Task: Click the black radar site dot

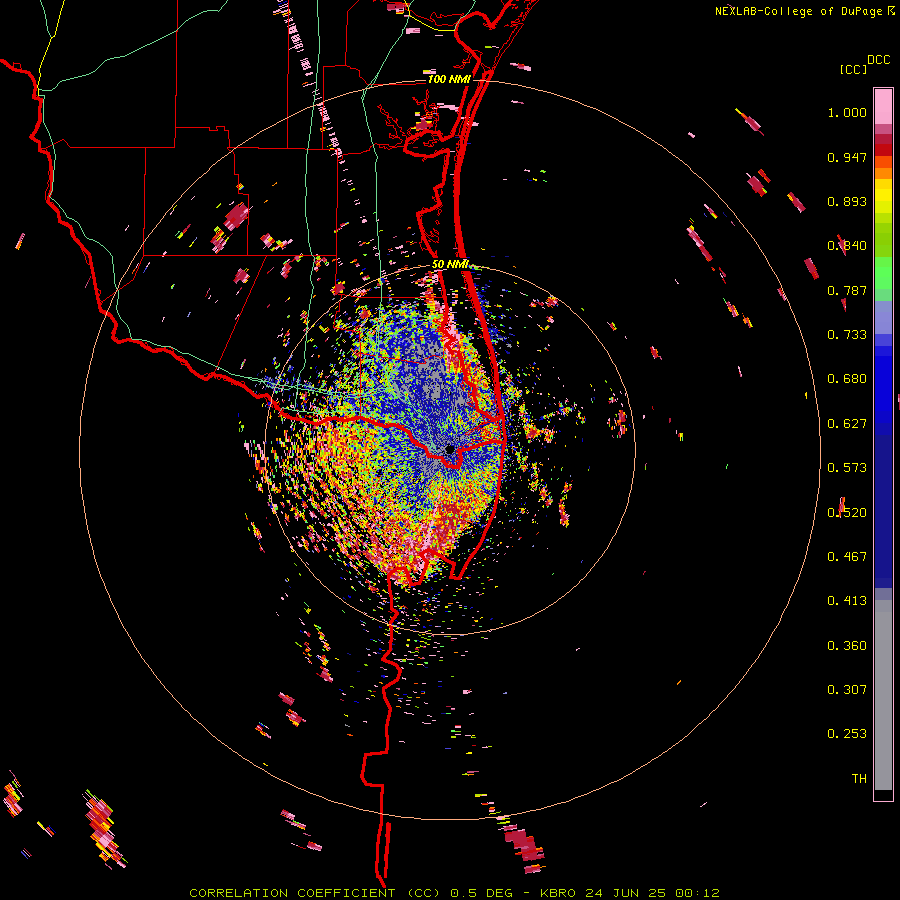Action: pyautogui.click(x=450, y=449)
